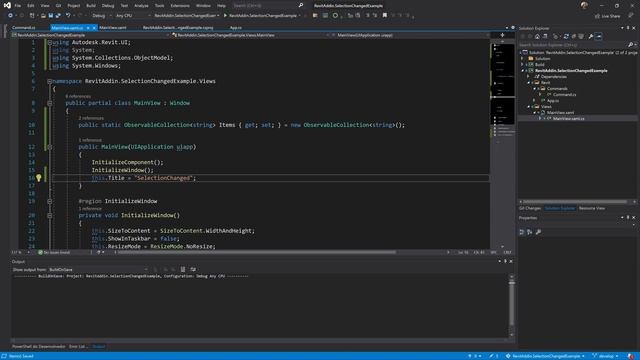Click the Clear All output icon
Screen dimensions: 640x360
[x=182, y=269]
